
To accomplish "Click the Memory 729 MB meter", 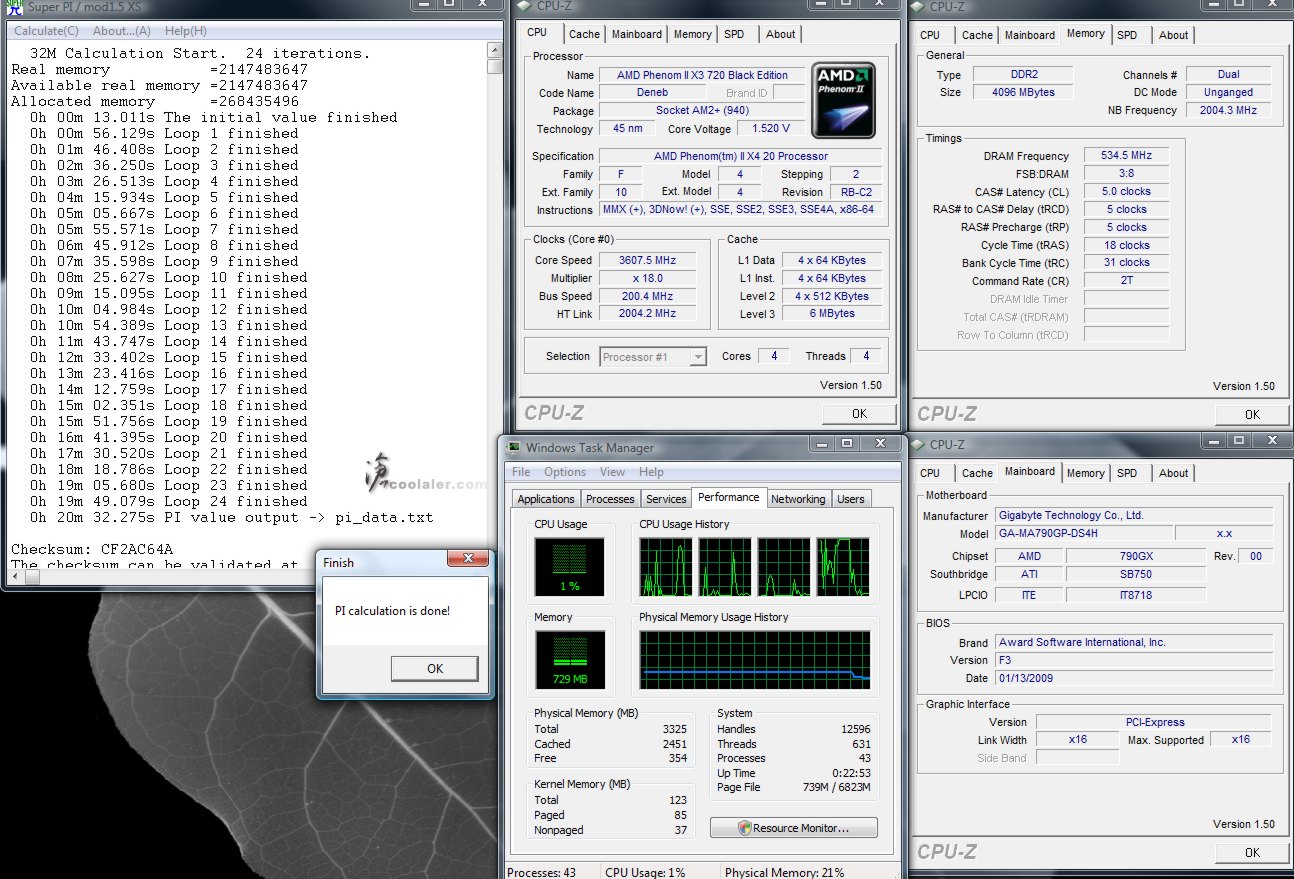I will (x=569, y=660).
